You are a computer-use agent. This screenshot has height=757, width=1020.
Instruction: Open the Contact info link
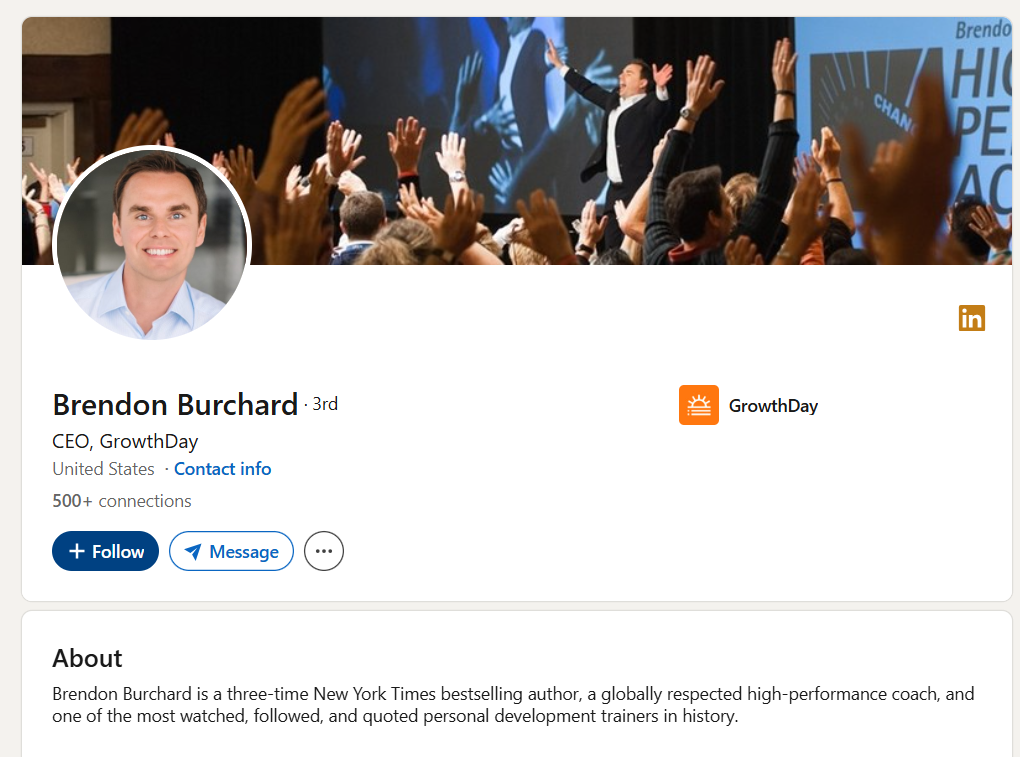222,469
